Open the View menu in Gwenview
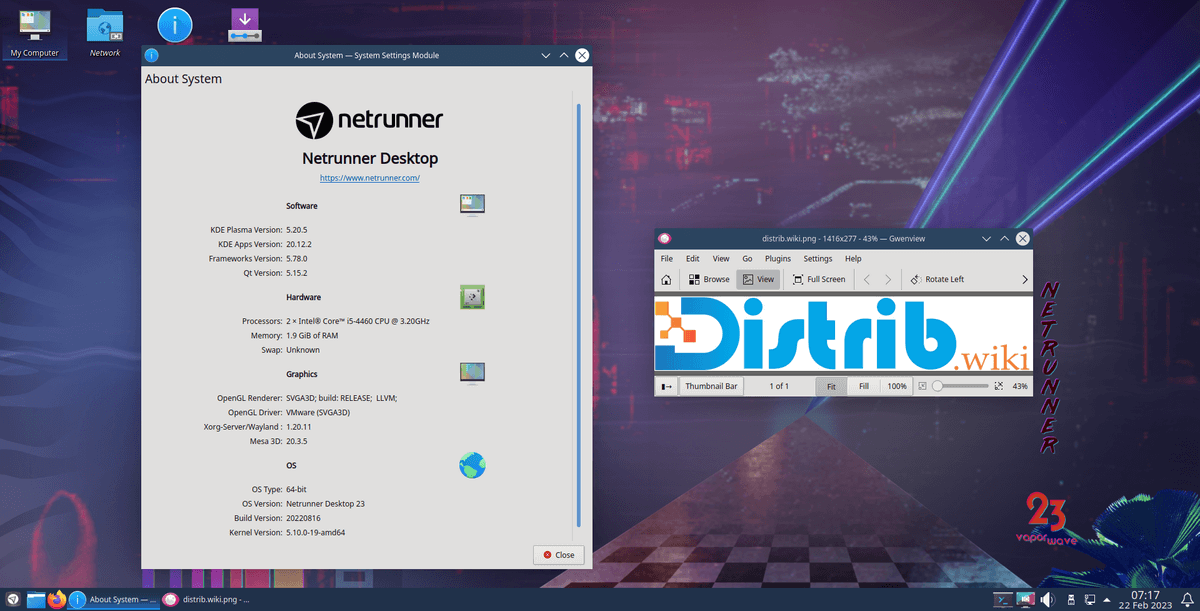This screenshot has width=1200, height=611. point(720,259)
